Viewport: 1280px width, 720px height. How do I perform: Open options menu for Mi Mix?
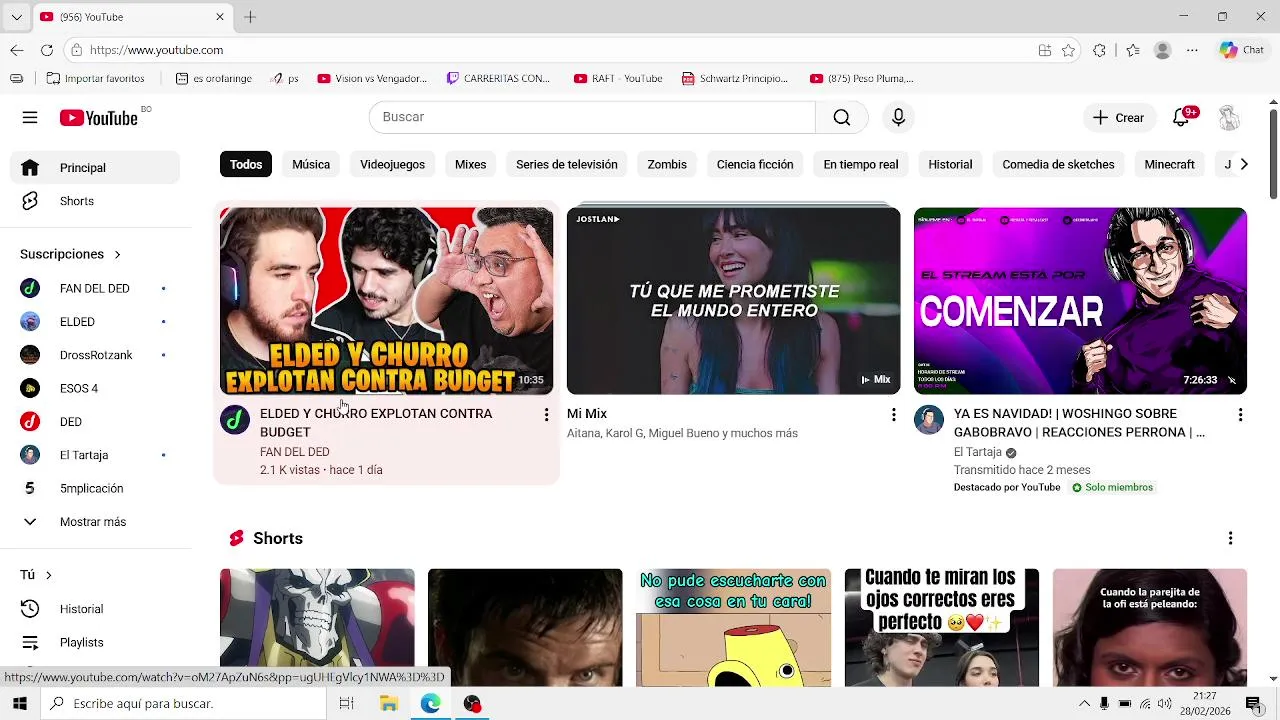pyautogui.click(x=893, y=414)
